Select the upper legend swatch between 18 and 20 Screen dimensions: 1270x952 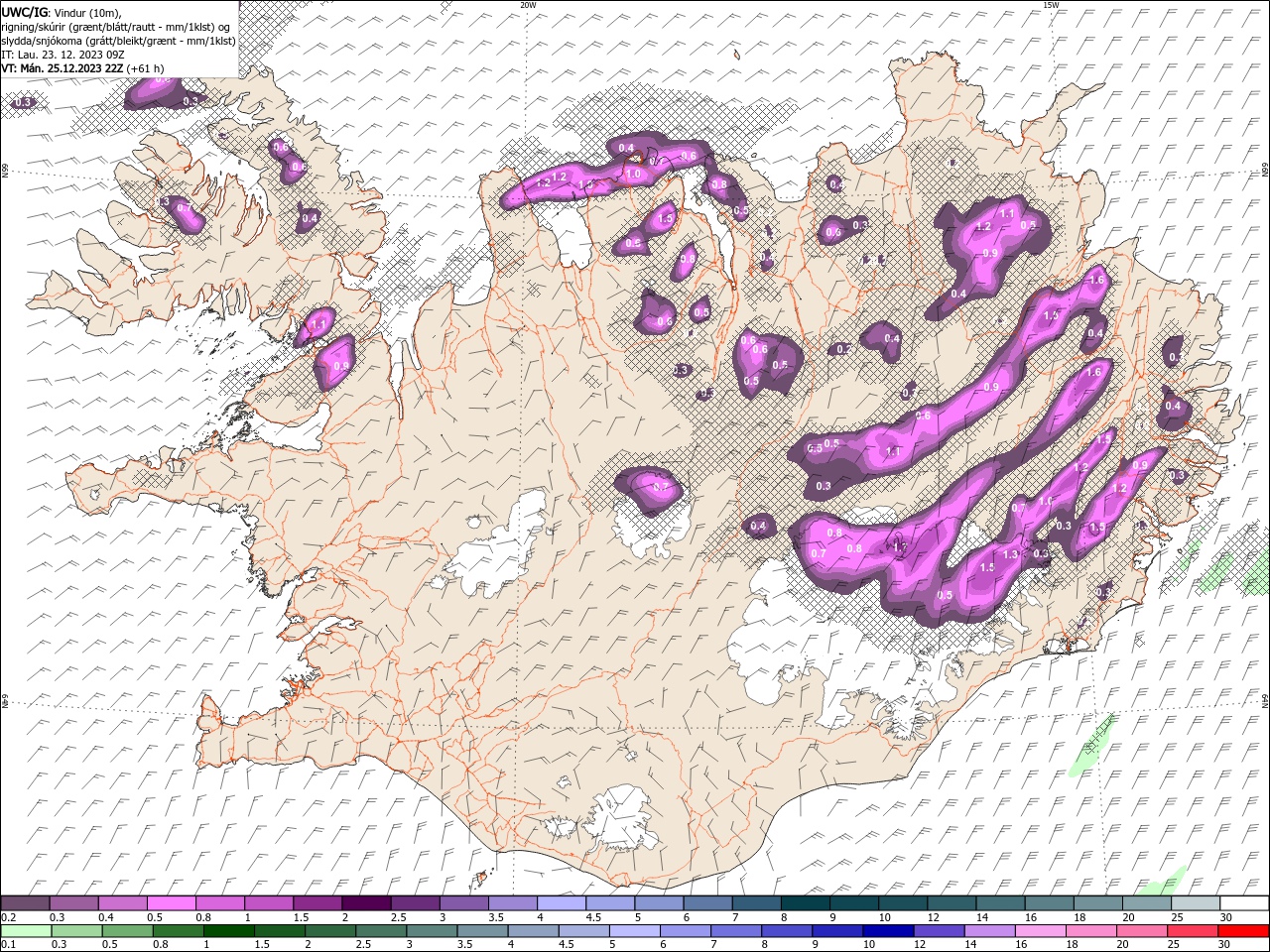[1097, 903]
